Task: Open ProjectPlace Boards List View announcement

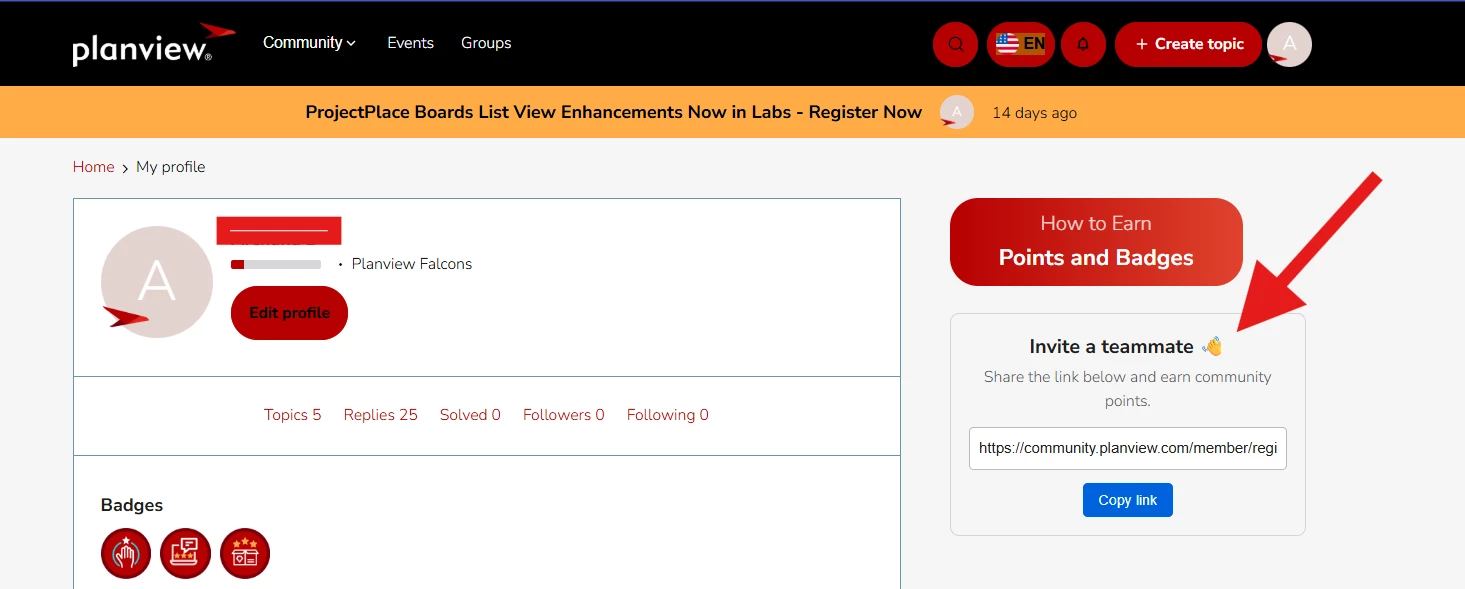Action: (x=613, y=112)
